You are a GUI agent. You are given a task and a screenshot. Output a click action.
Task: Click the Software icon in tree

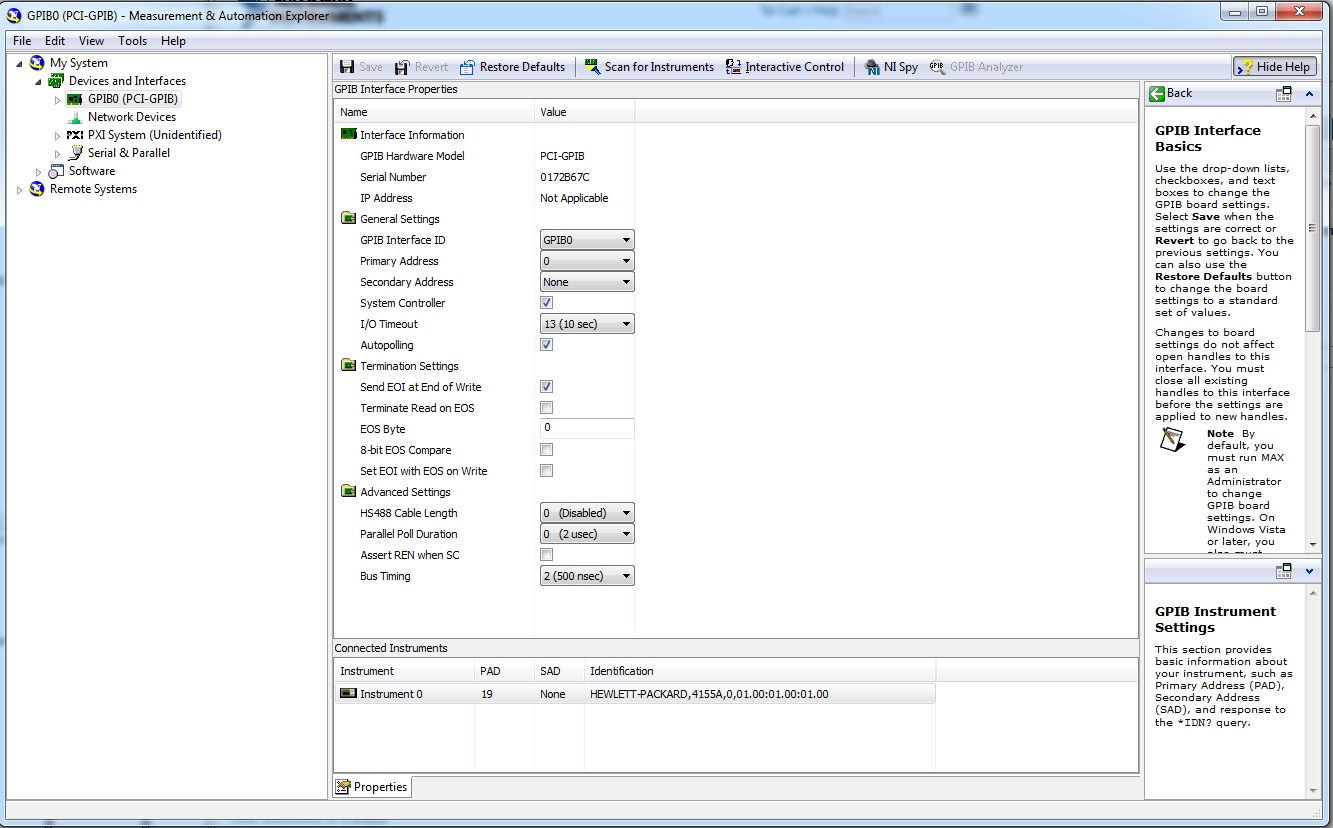pos(56,171)
